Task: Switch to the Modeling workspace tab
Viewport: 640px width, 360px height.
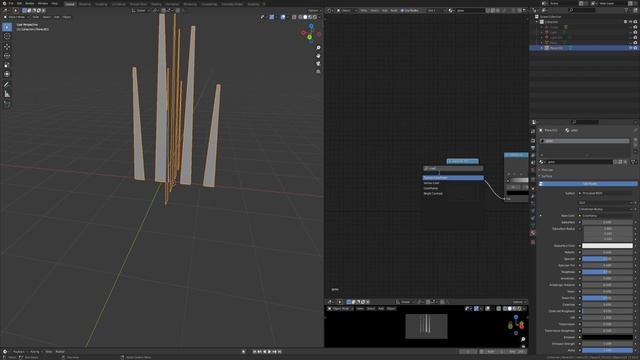Action: (x=84, y=4)
